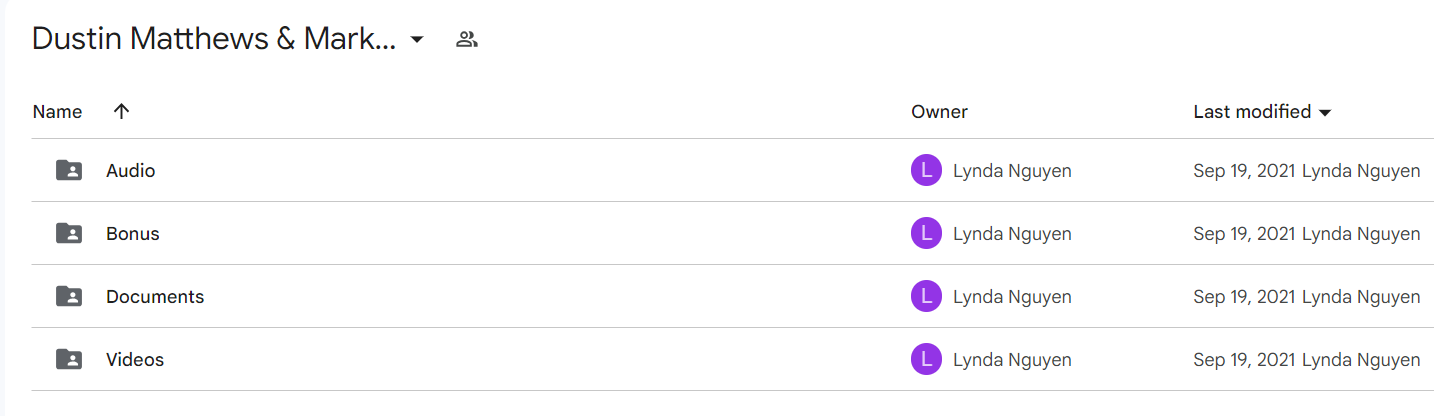
Task: Click Lynda Nguyen avatar in Audio row
Action: [x=927, y=171]
